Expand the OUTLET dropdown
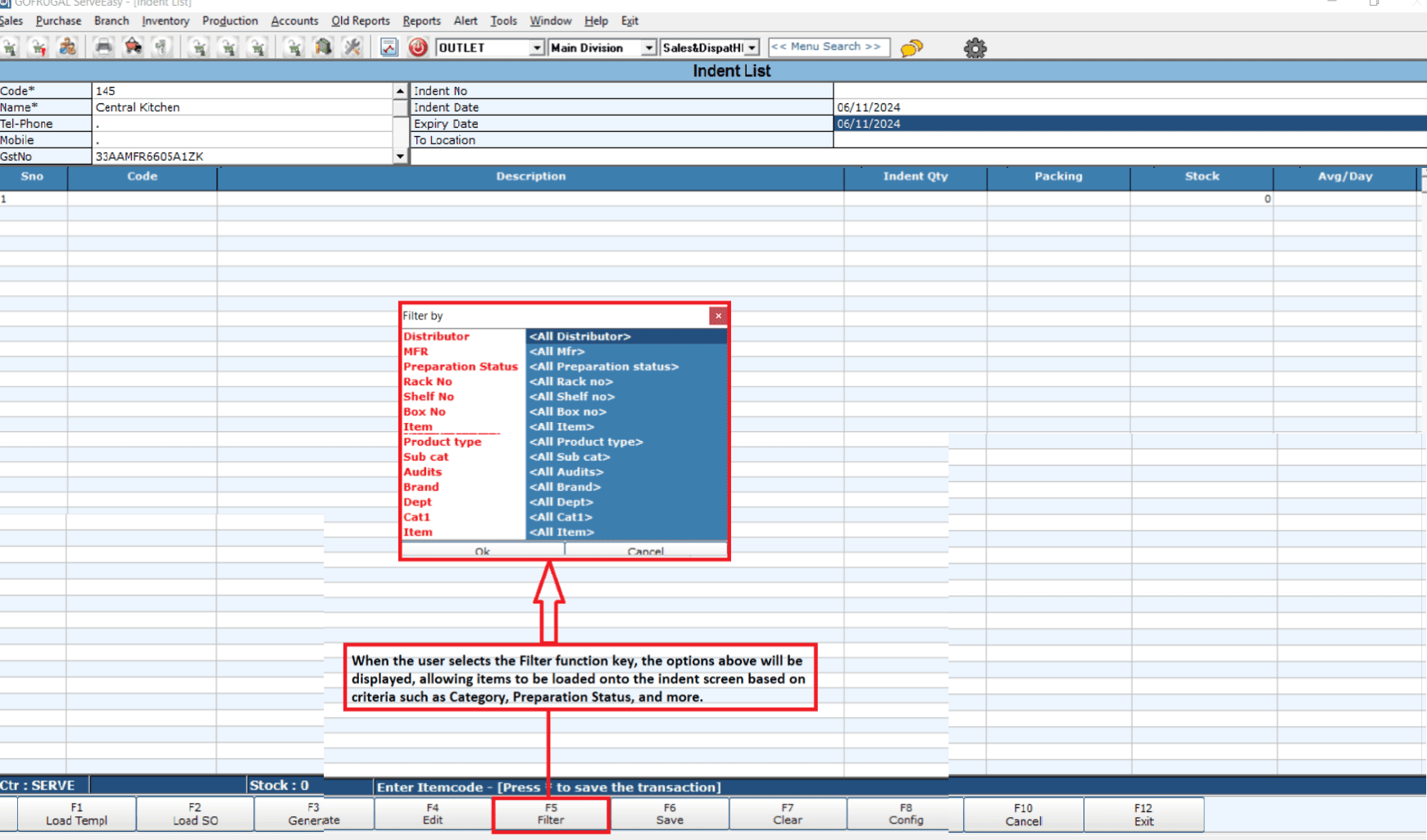Screen dimensions: 1427x840 (536, 48)
